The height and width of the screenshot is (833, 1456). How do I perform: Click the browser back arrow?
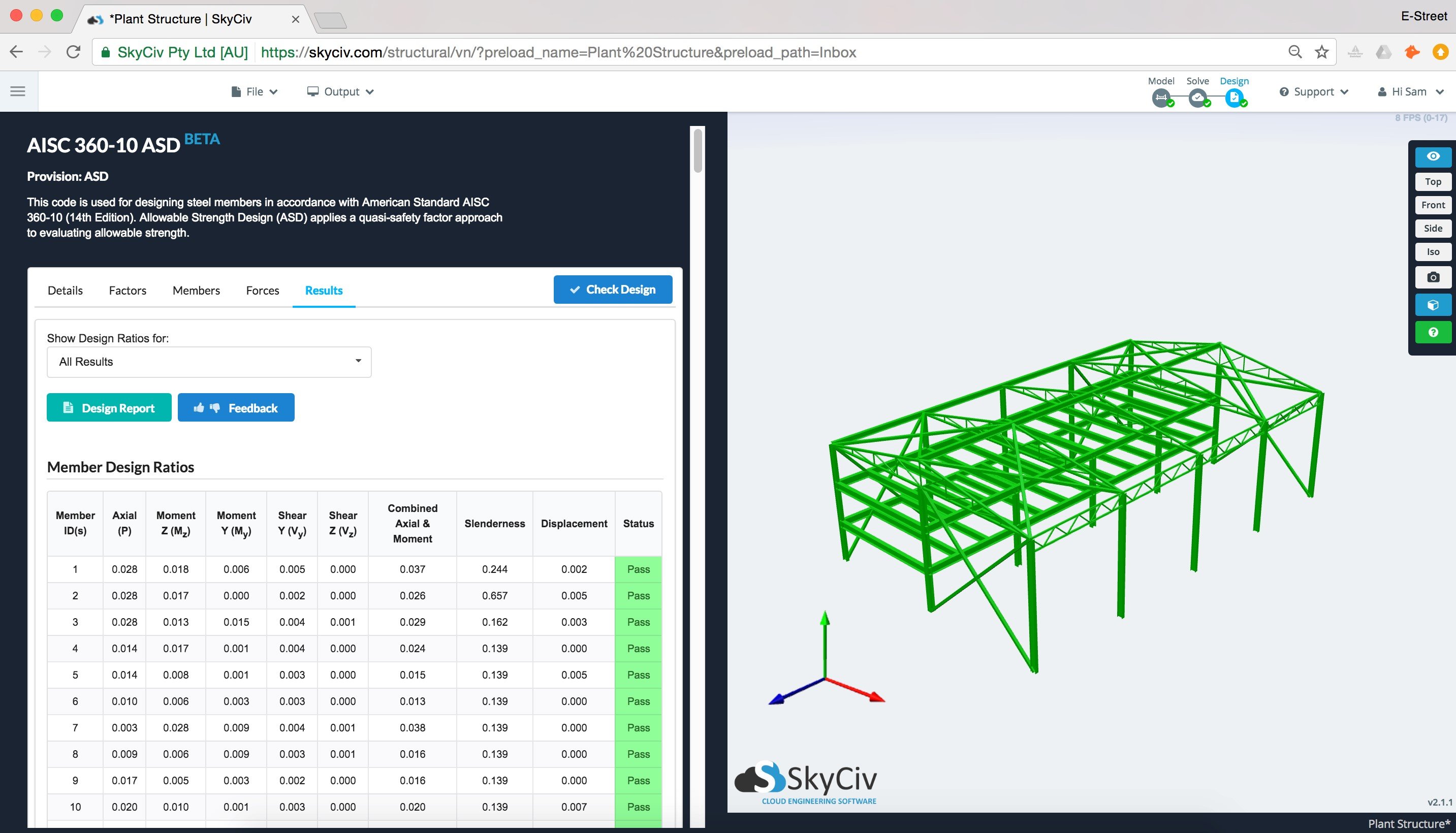pos(17,52)
